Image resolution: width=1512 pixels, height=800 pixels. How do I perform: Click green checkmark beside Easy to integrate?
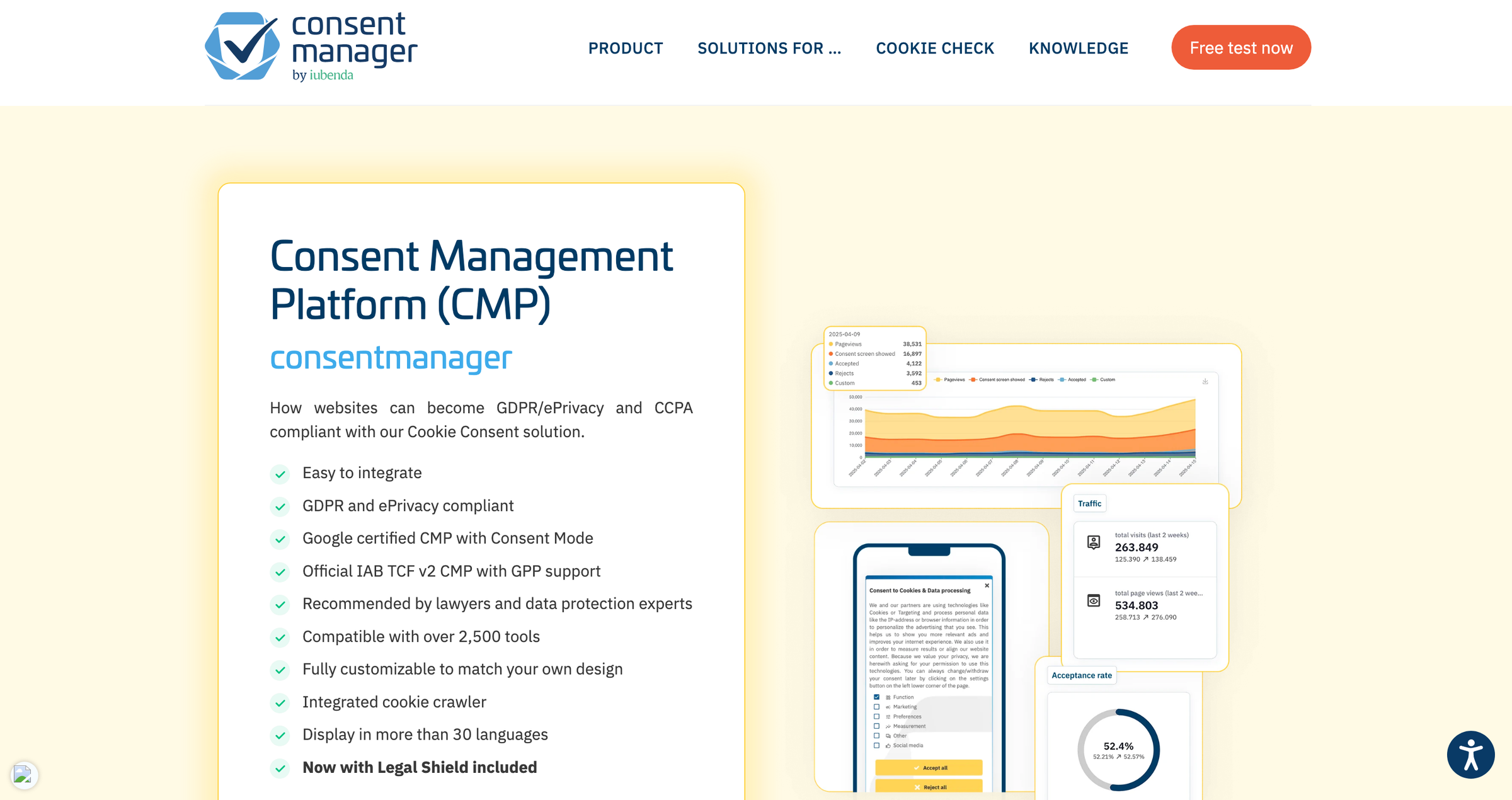[x=280, y=474]
